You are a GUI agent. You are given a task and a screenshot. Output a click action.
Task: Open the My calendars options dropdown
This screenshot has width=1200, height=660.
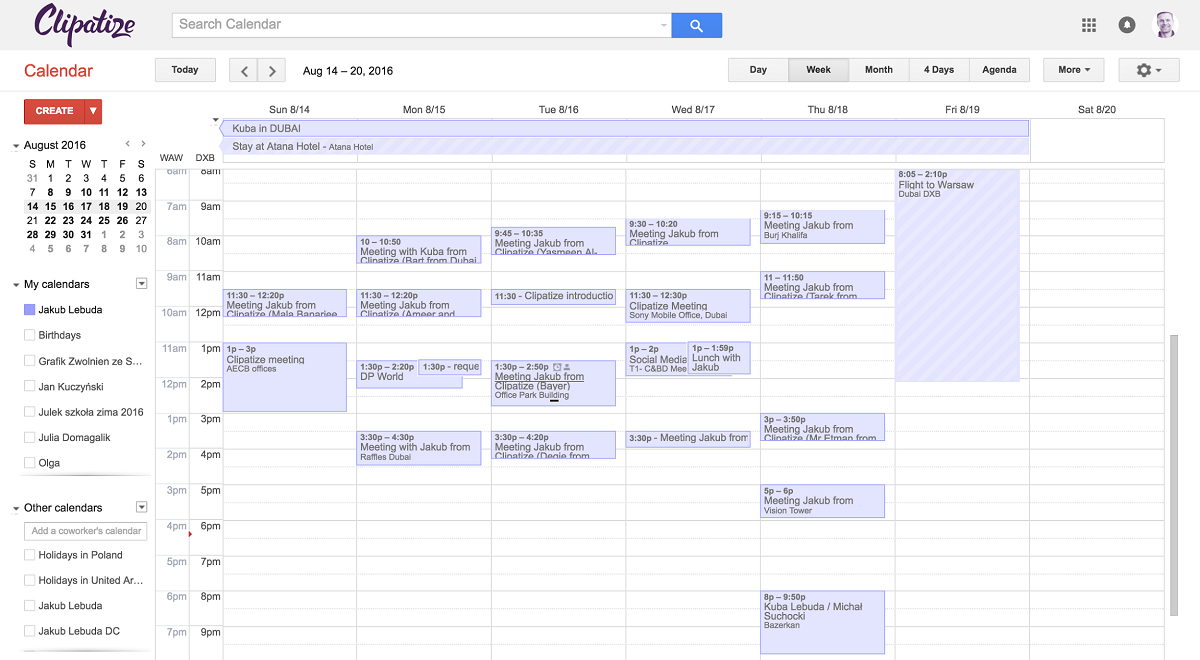[x=141, y=284]
